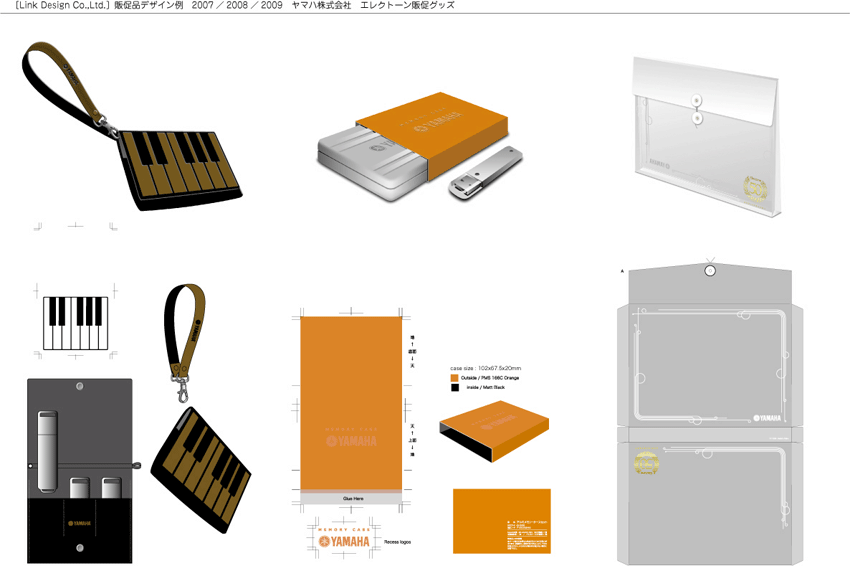850x566 pixels.
Task: Click the 'Recess logos' label
Action: click(x=397, y=541)
